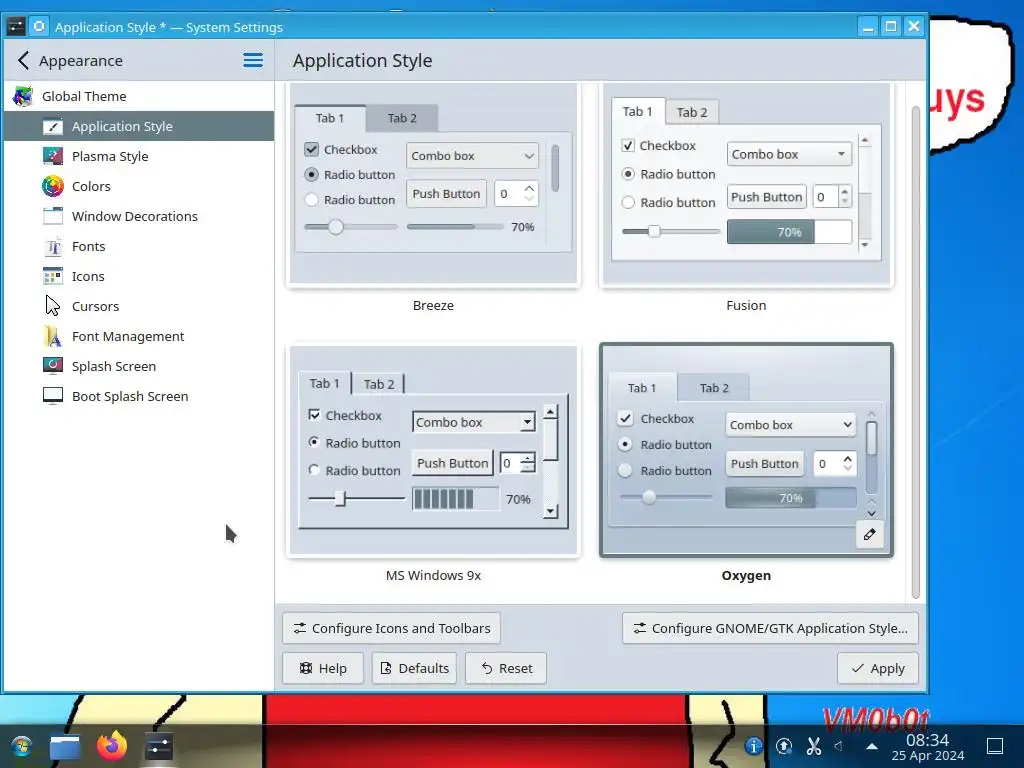Click the Boot Splash Screen monitor icon
The height and width of the screenshot is (768, 1024).
pyautogui.click(x=53, y=396)
